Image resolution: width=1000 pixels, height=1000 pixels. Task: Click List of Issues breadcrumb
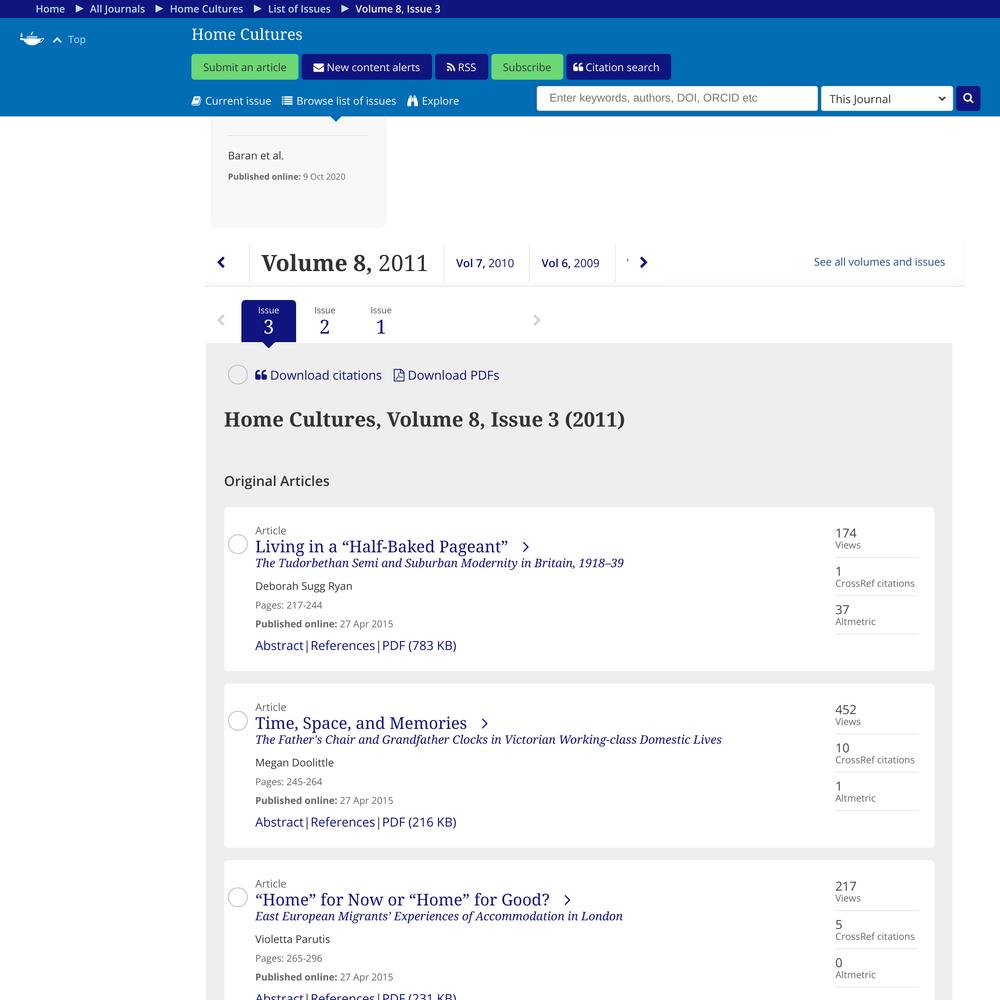(299, 9)
